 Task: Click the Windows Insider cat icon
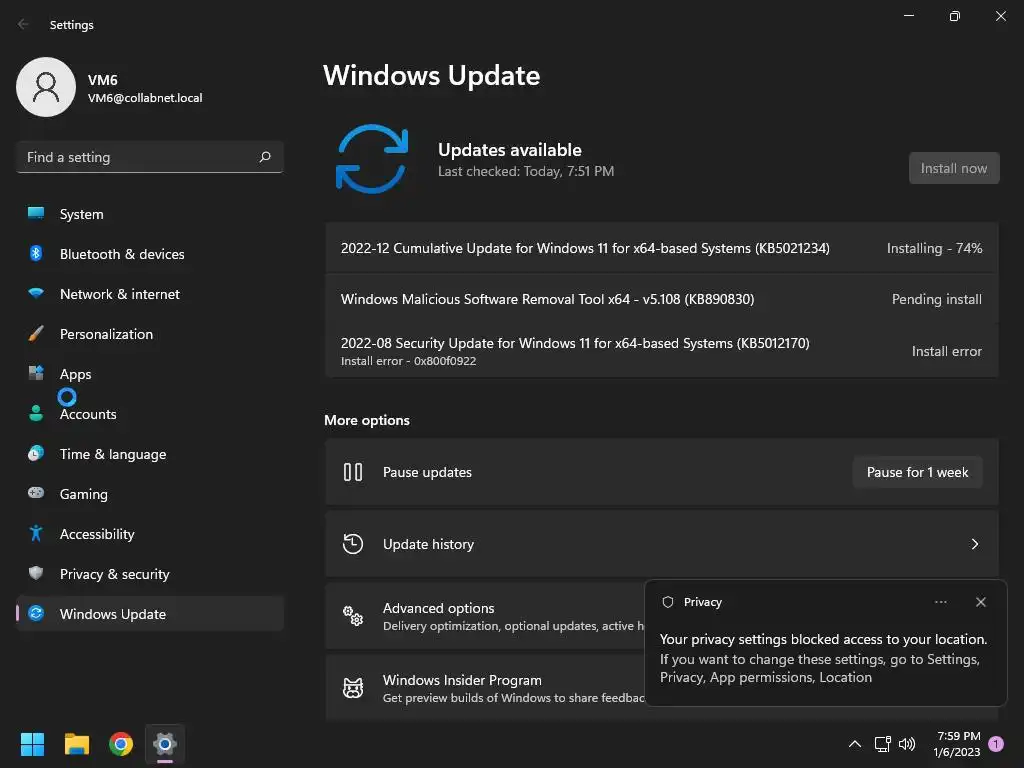click(x=353, y=688)
